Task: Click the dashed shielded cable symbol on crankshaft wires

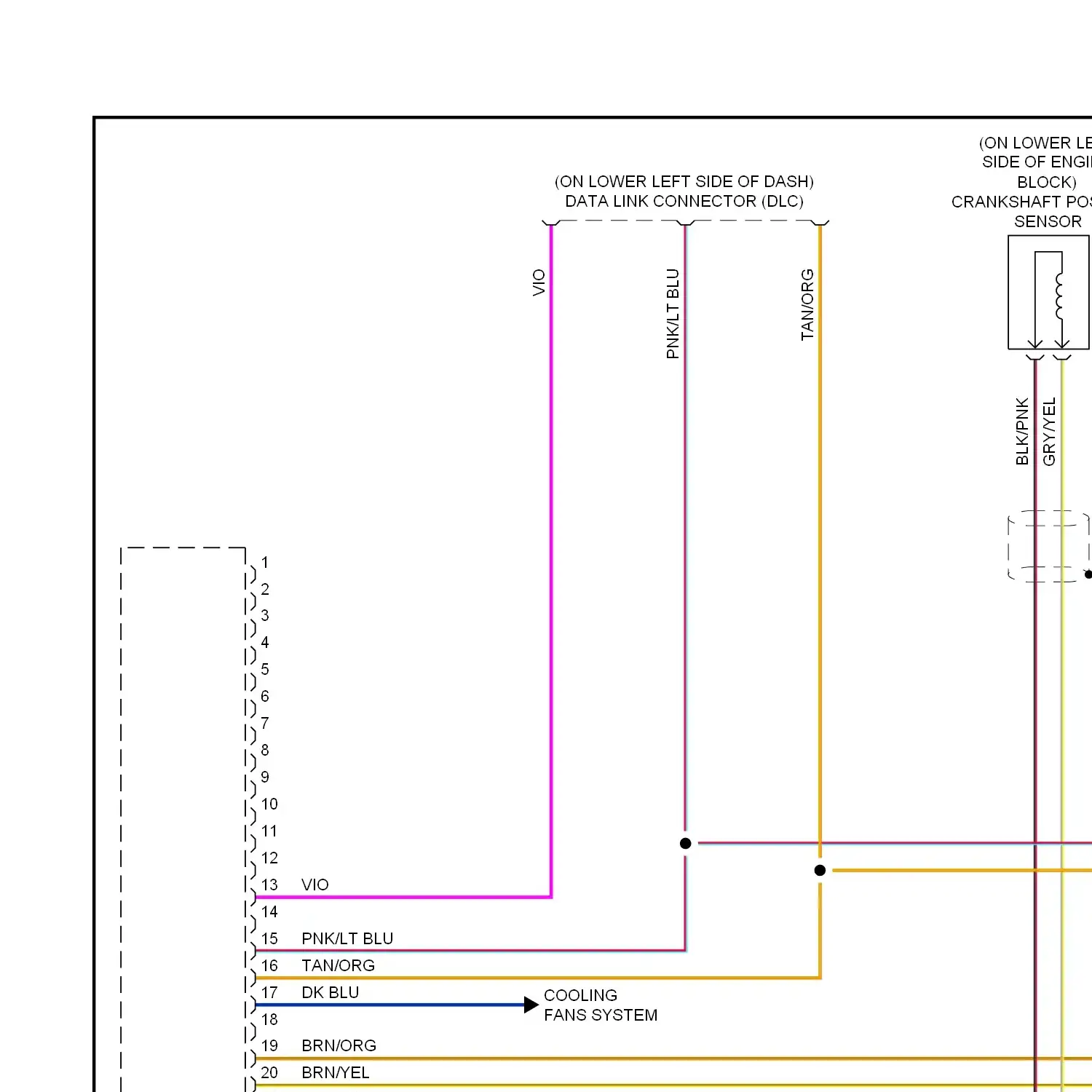Action: coord(1048,546)
